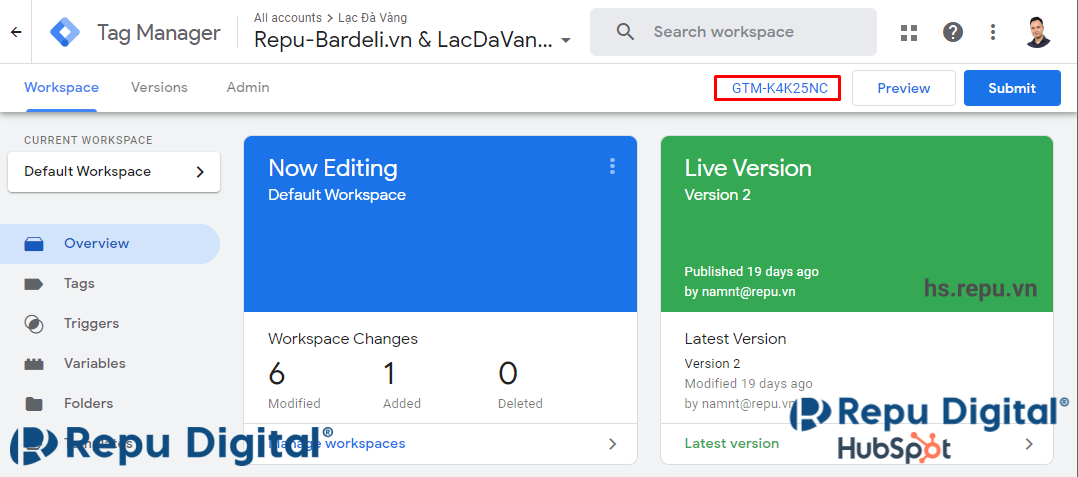Click the Latest version chevron arrow
This screenshot has width=1078, height=477.
(1029, 444)
